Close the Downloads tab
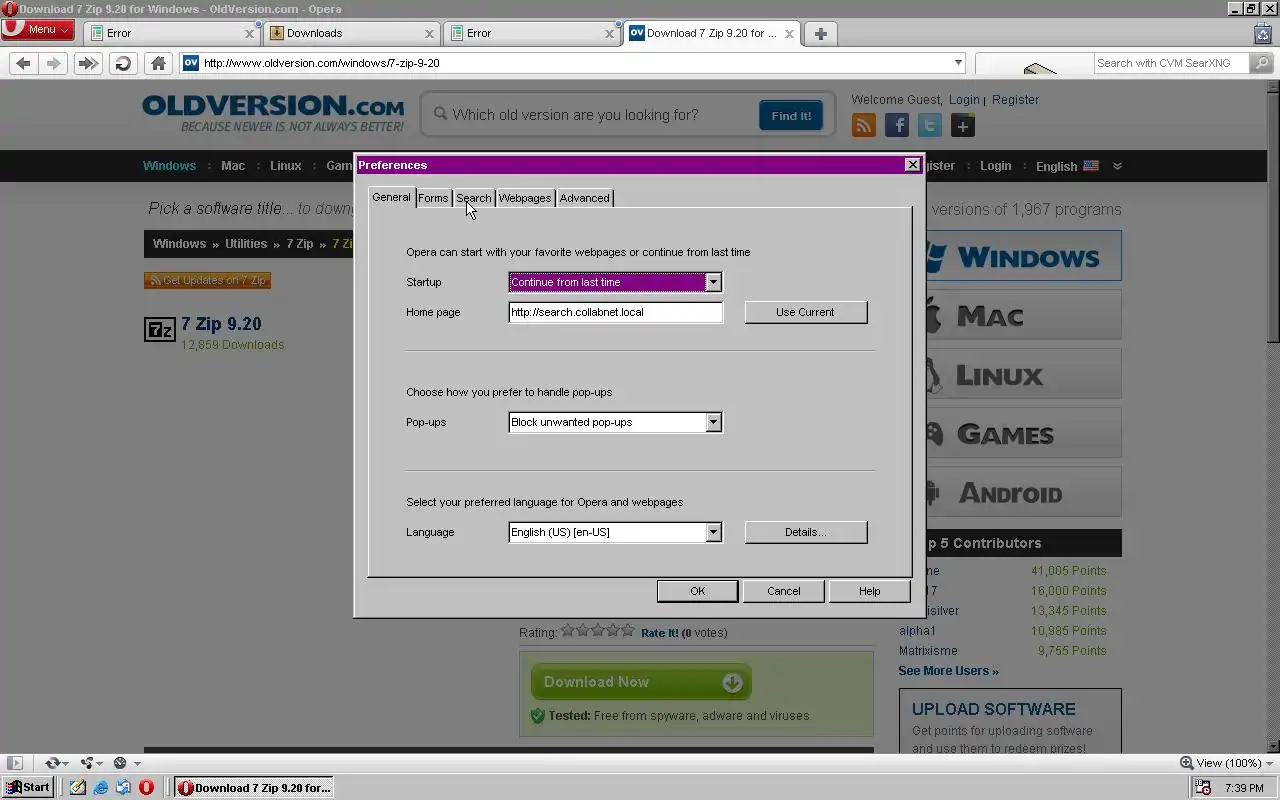This screenshot has width=1280, height=800. click(x=430, y=33)
